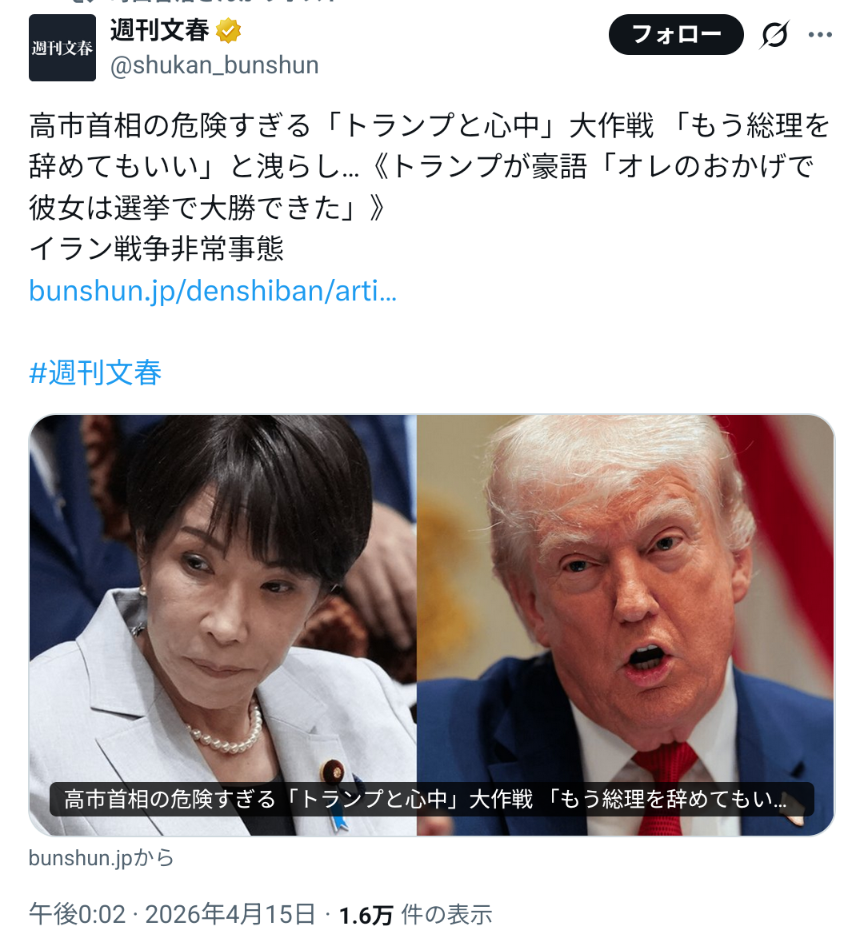Follow the account with フォロー button

tap(676, 35)
